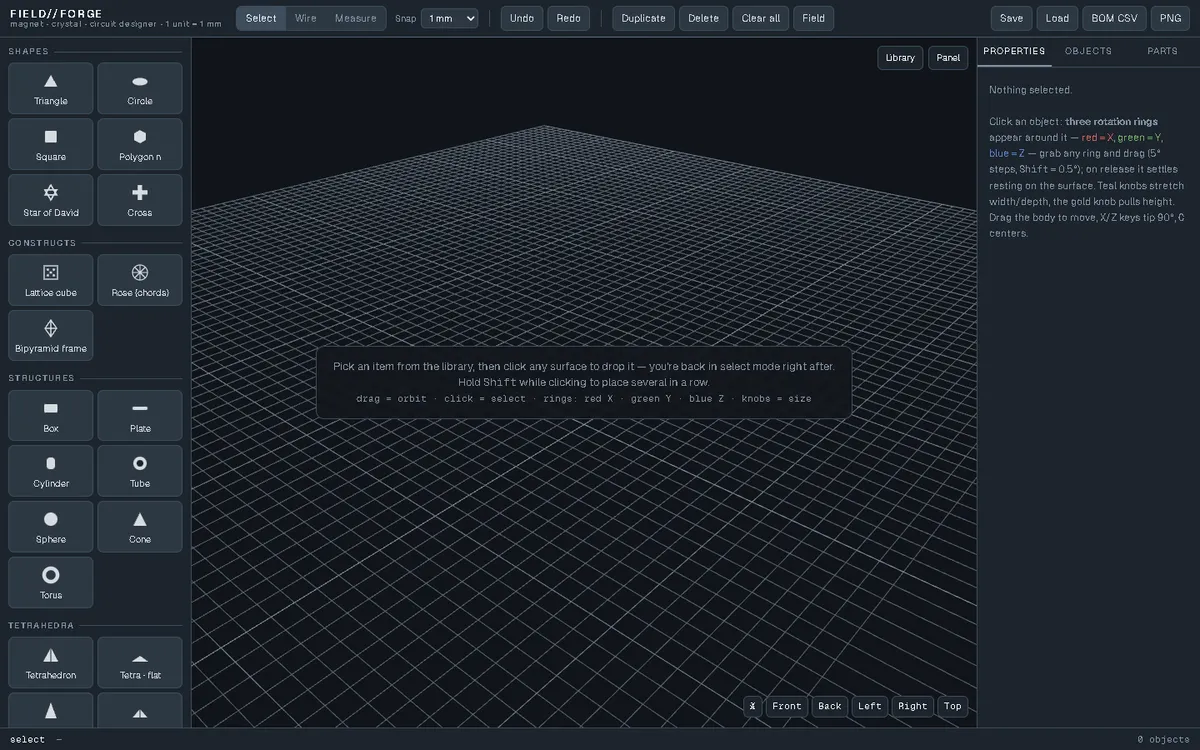Set the camera to Back view
1200x750 pixels.
830,706
